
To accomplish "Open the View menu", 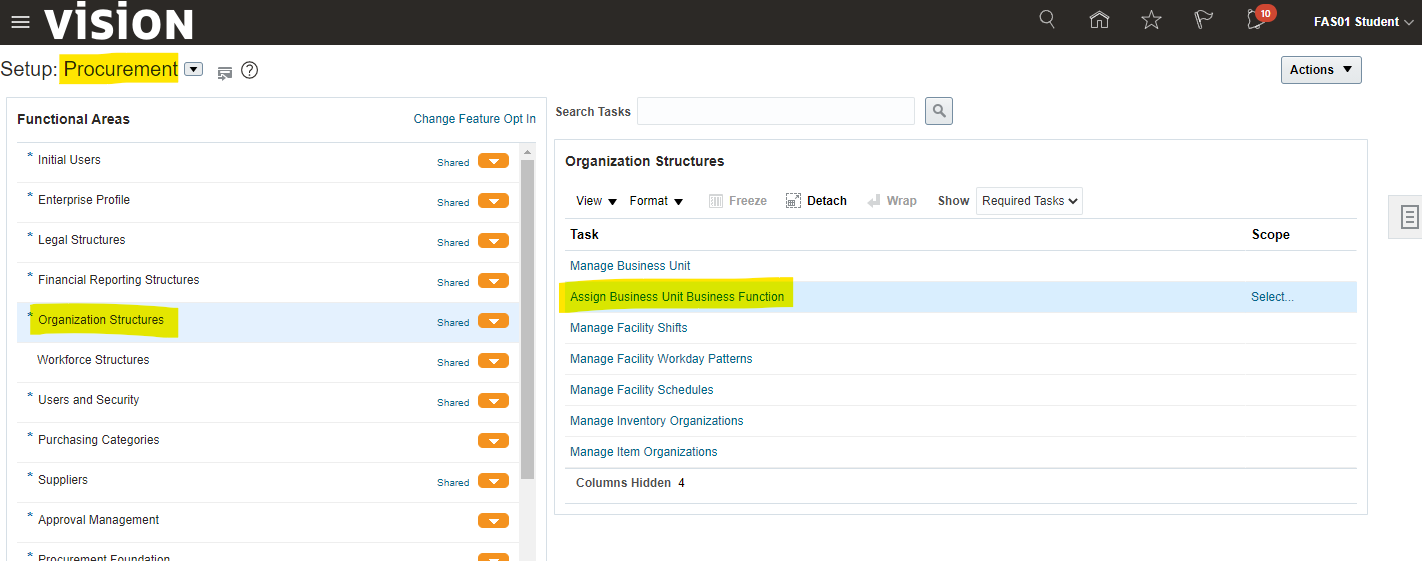I will click(x=596, y=201).
